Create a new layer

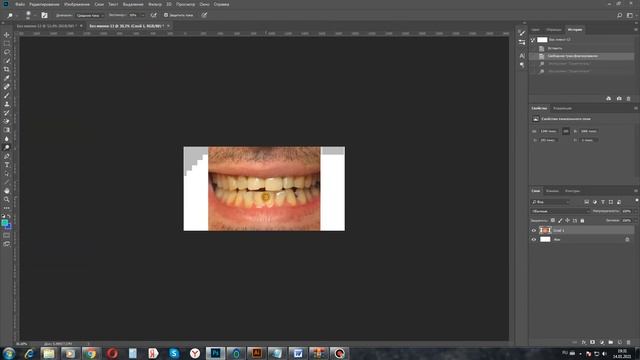tap(620, 342)
